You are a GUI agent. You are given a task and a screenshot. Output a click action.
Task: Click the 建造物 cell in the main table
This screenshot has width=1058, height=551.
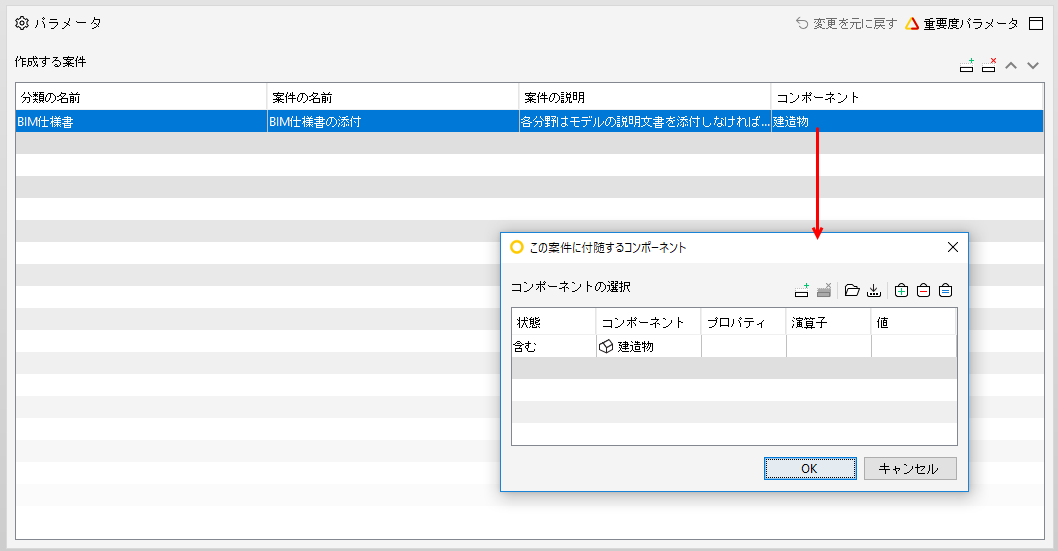908,122
